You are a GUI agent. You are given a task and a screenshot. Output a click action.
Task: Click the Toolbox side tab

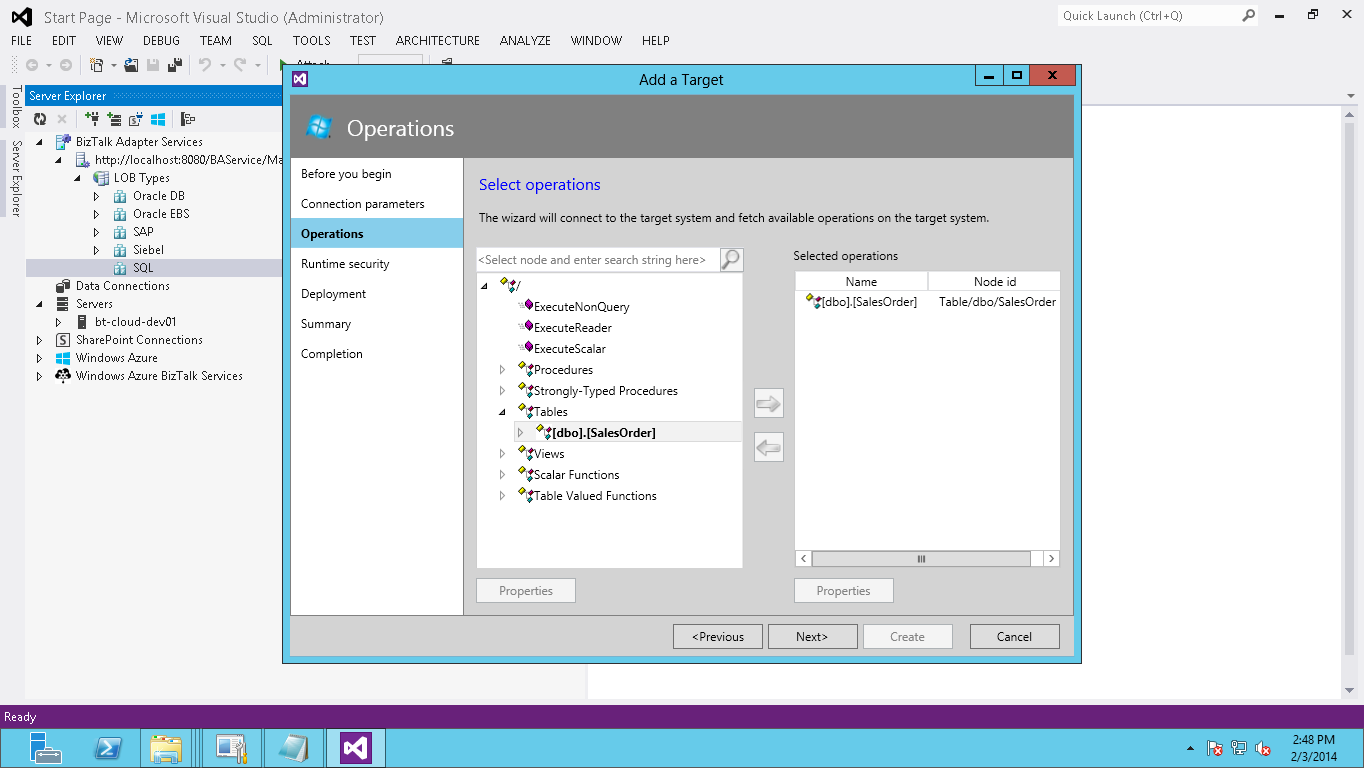click(15, 107)
